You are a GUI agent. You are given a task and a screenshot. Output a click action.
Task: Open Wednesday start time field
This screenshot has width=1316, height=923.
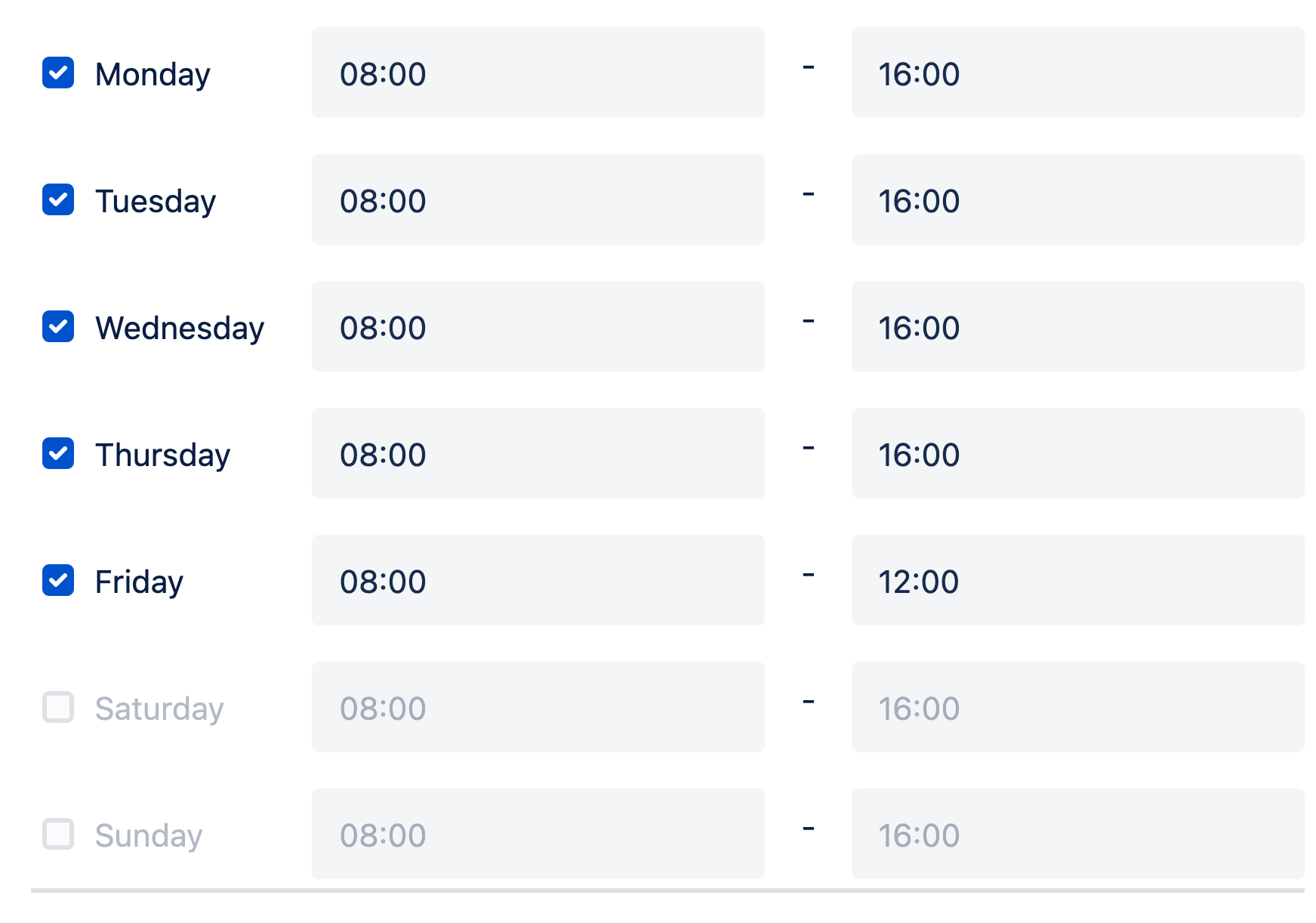coord(538,327)
